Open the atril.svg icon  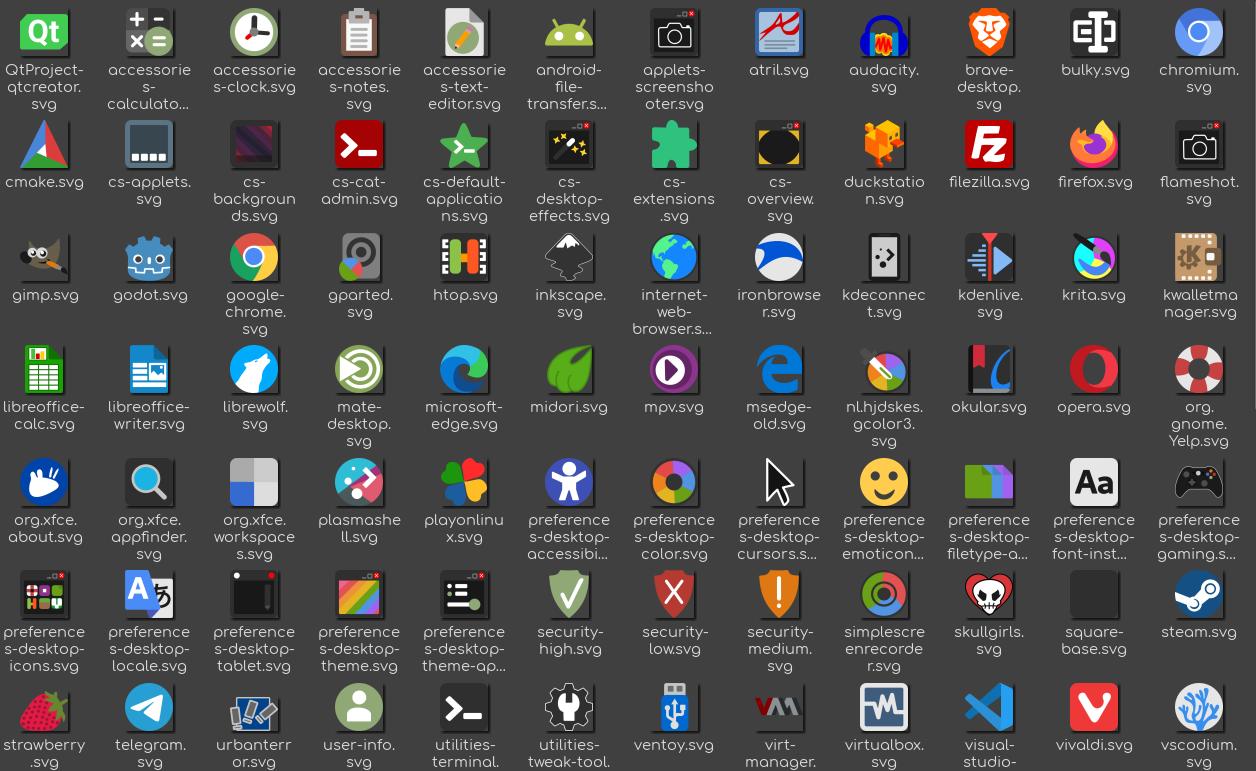pyautogui.click(x=779, y=33)
